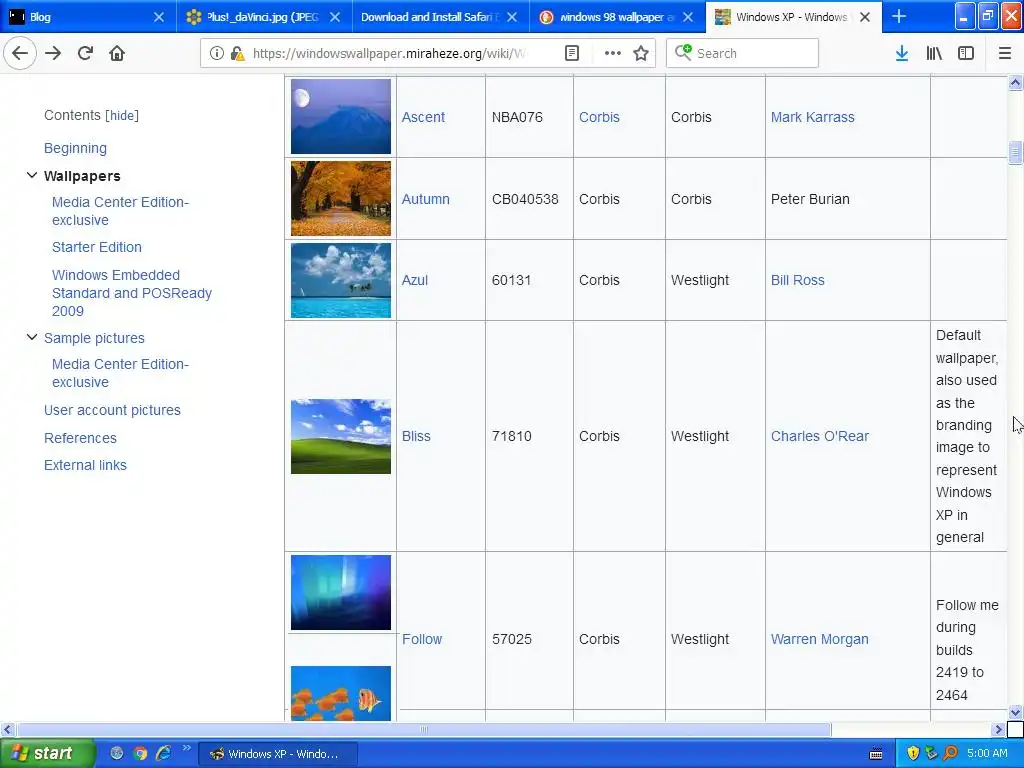Bookmark this page with the star
1024x768 pixels.
click(x=641, y=53)
